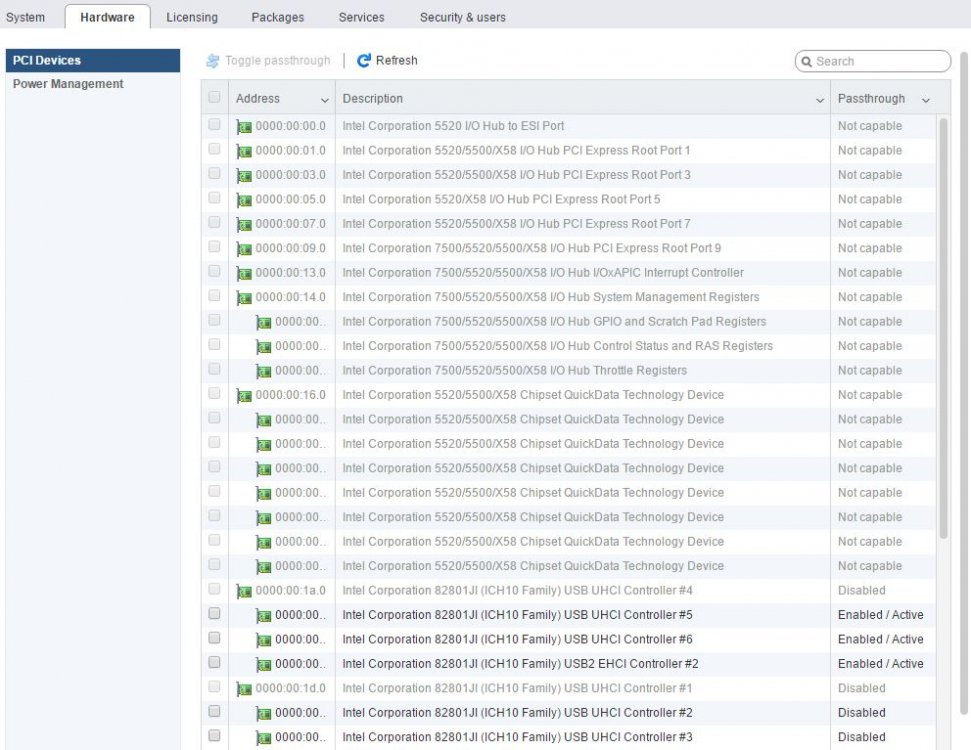The width and height of the screenshot is (971, 750).
Task: Sort by the Passthrough column header
Action: [x=871, y=98]
